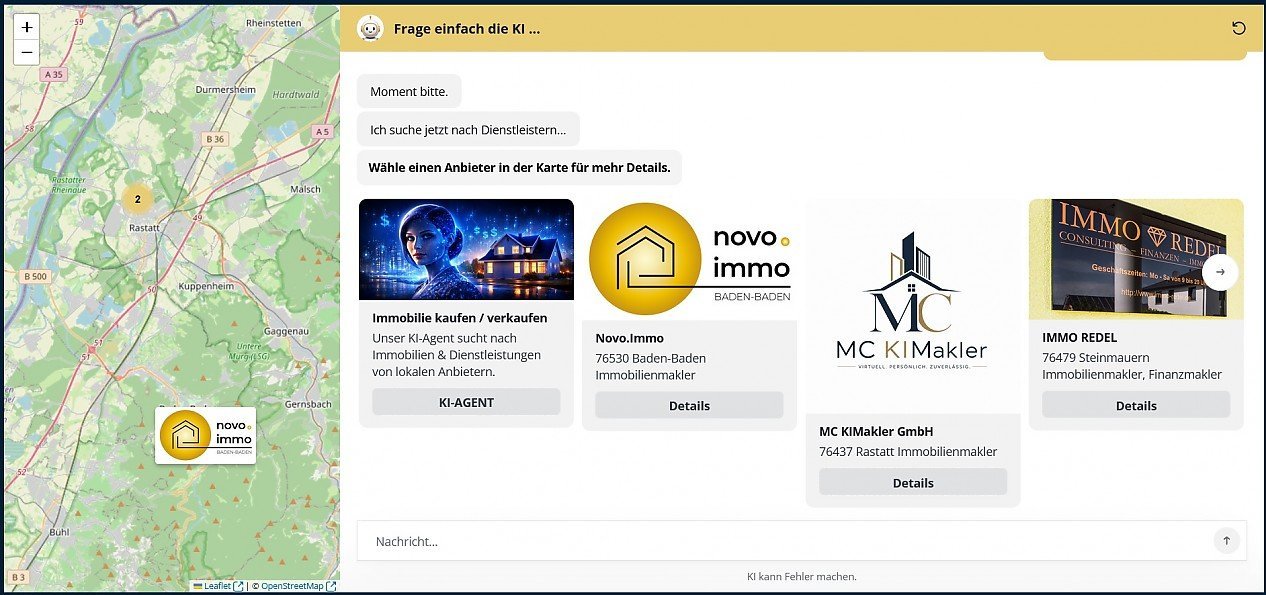Open Details for Novo.Immo
Screen dimensions: 1266x595
689,405
